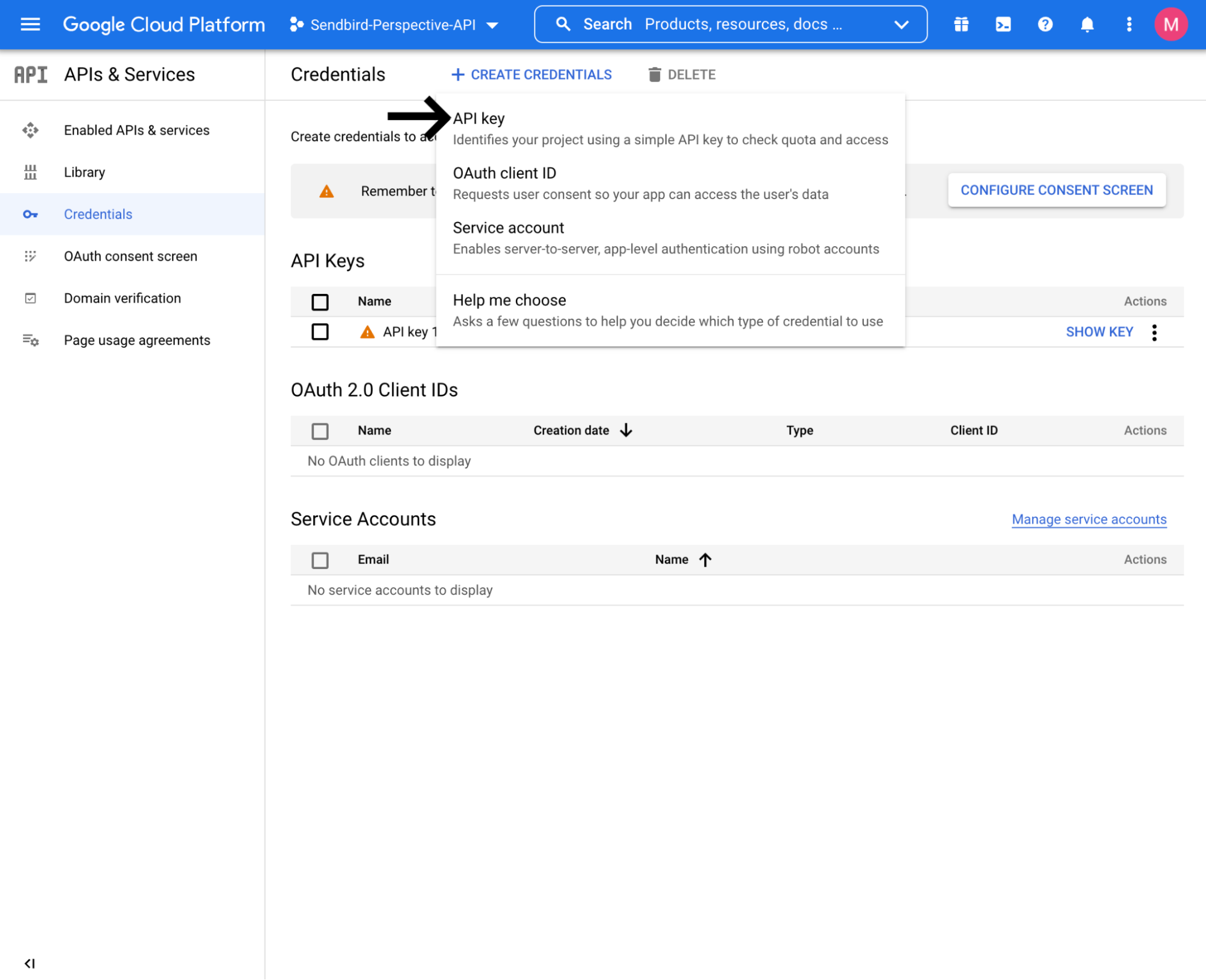The image size is (1206, 980).
Task: Click No service accounts to display text
Action: point(400,590)
